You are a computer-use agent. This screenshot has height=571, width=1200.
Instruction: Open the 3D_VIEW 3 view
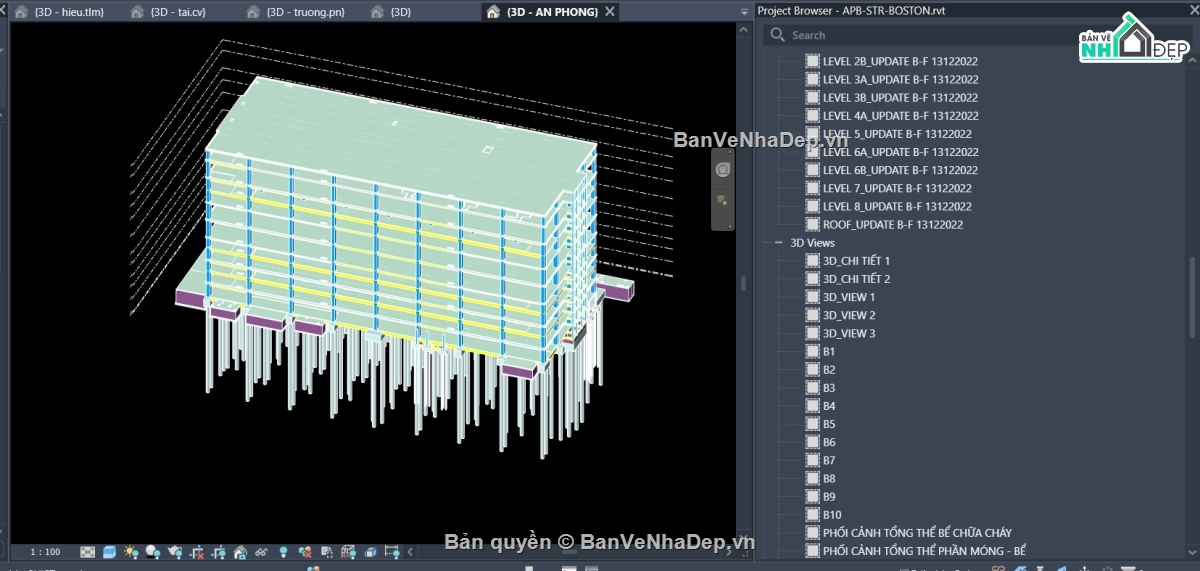[x=849, y=333]
